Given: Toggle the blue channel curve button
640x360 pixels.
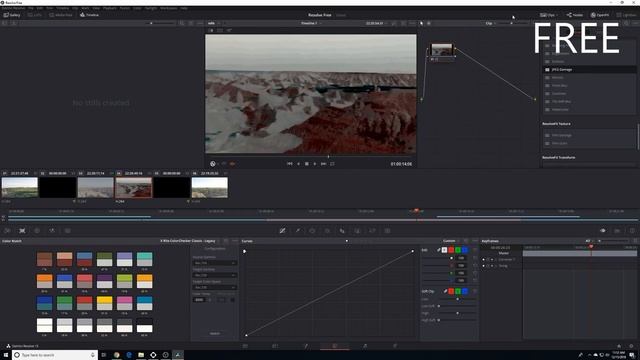Looking at the screenshot, I should (464, 250).
